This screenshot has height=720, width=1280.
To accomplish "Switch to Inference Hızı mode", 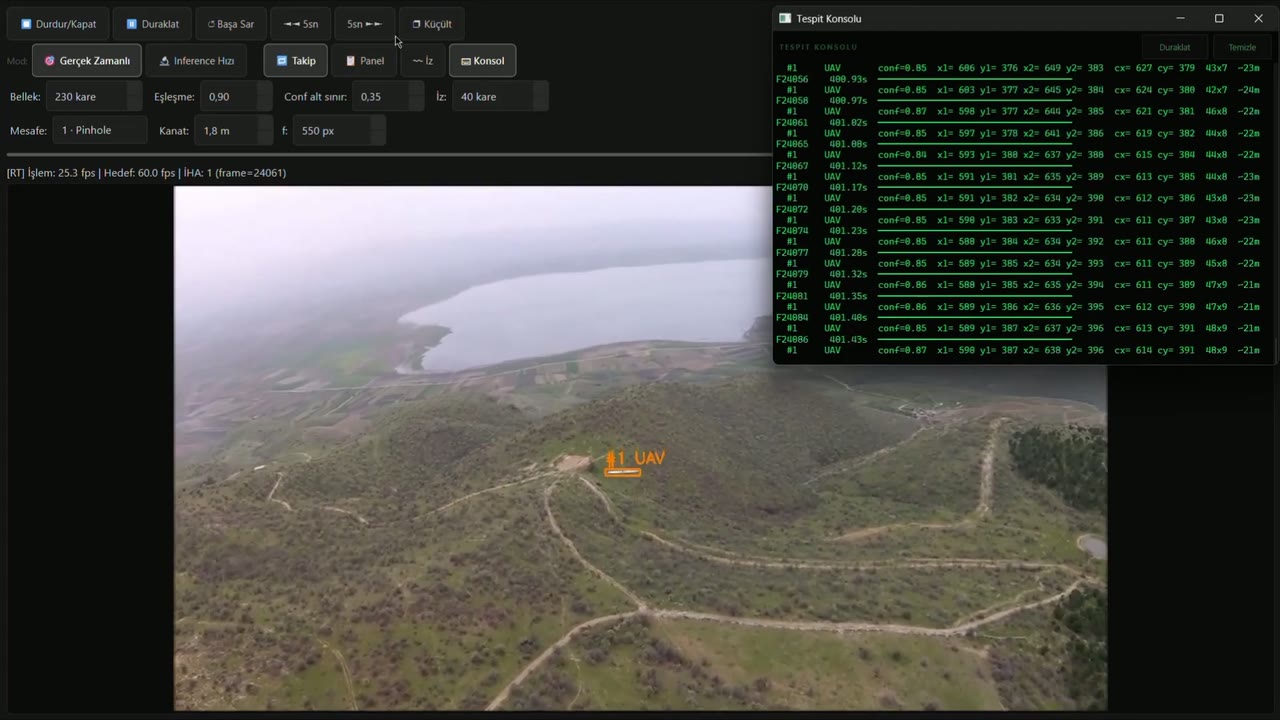I will pos(196,61).
